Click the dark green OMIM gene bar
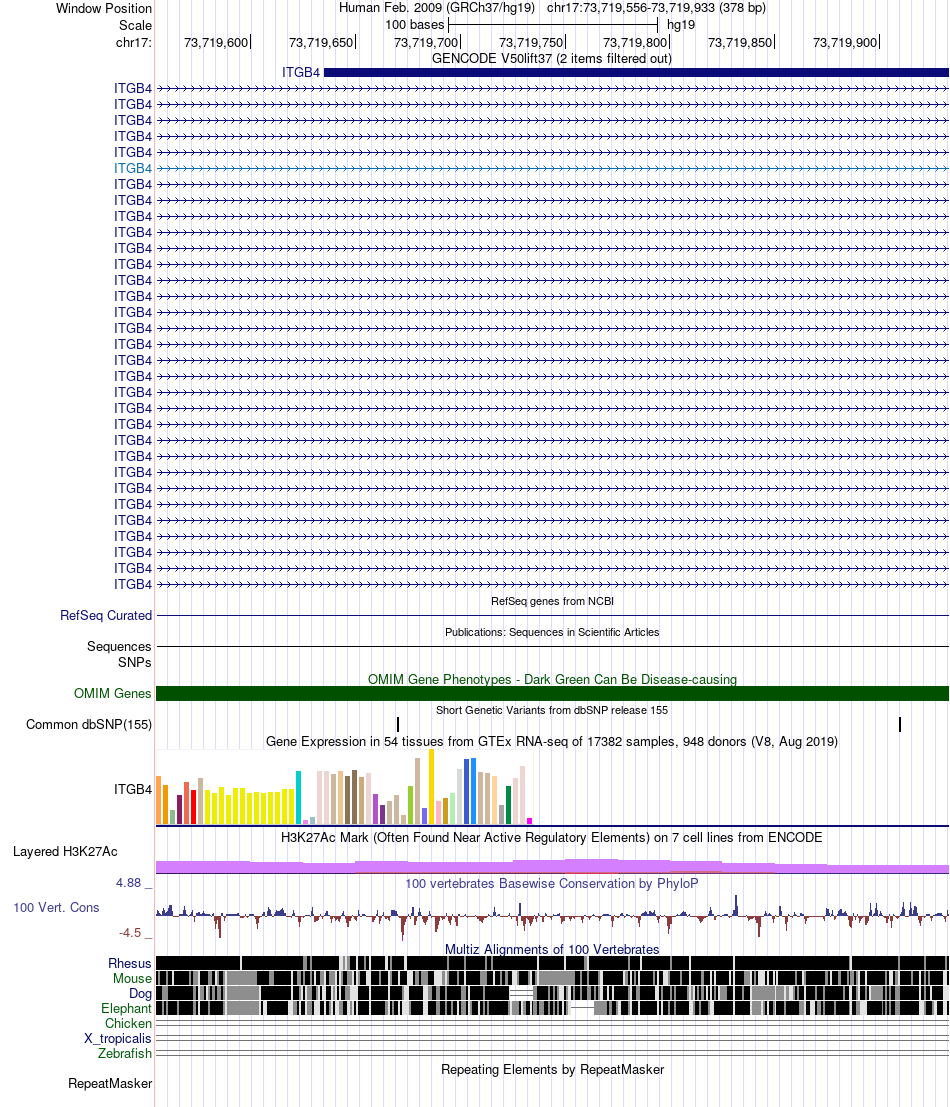Image resolution: width=950 pixels, height=1107 pixels. pos(552,693)
